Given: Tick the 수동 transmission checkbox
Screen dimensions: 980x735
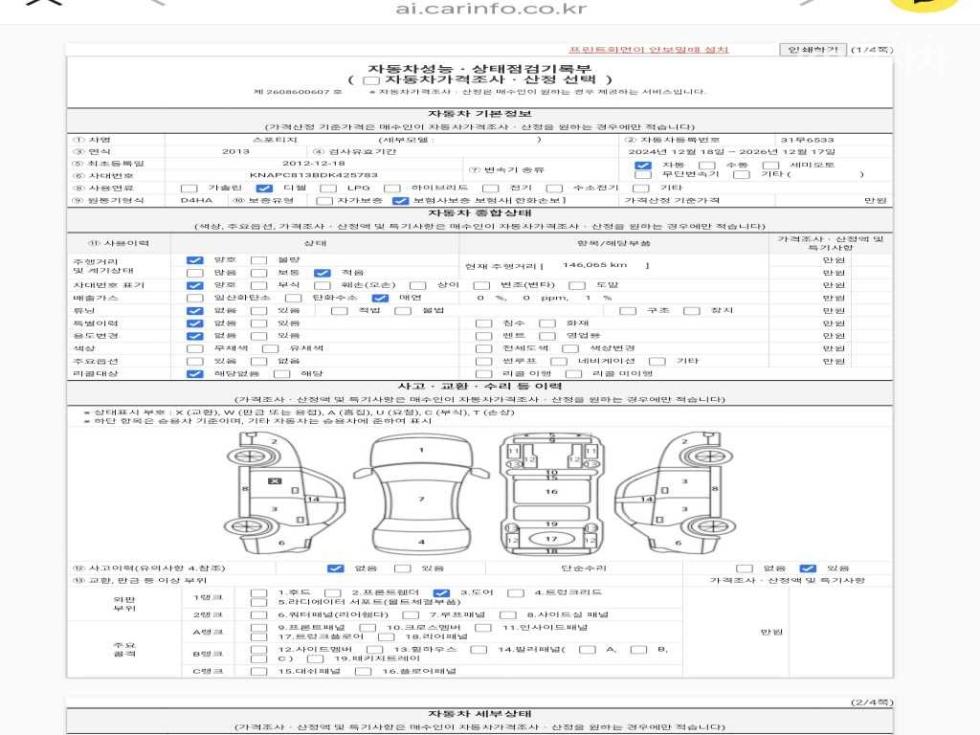Looking at the screenshot, I should point(706,165).
